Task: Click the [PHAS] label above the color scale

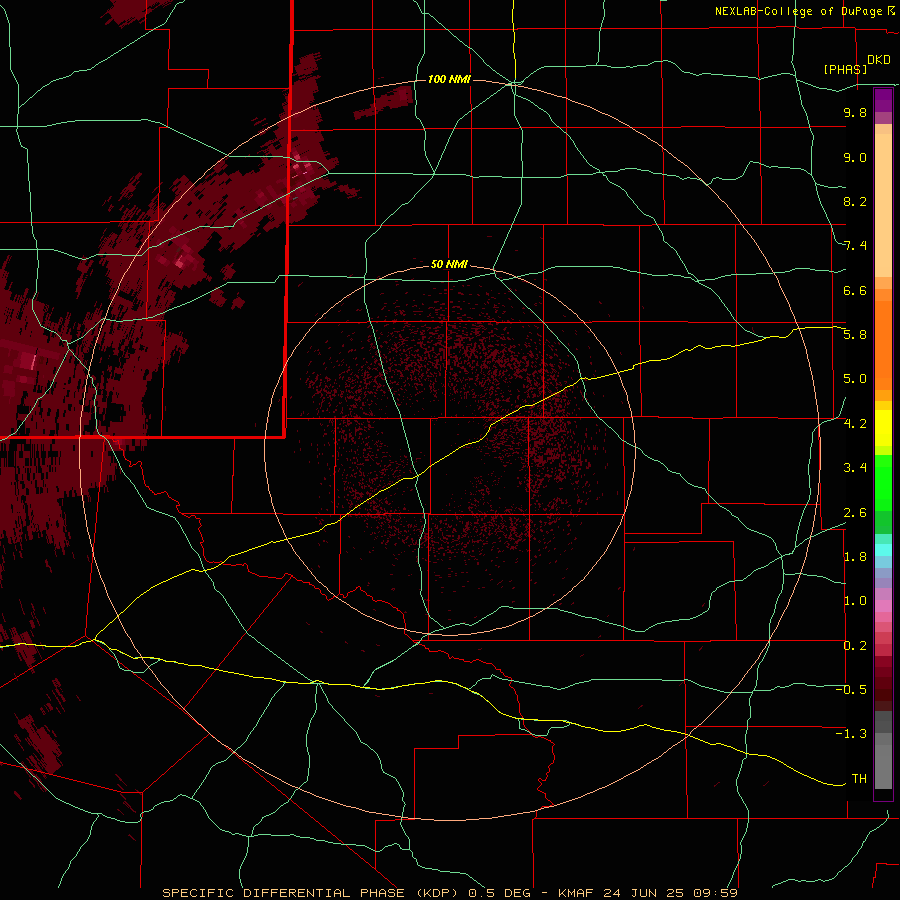Action: click(x=845, y=69)
